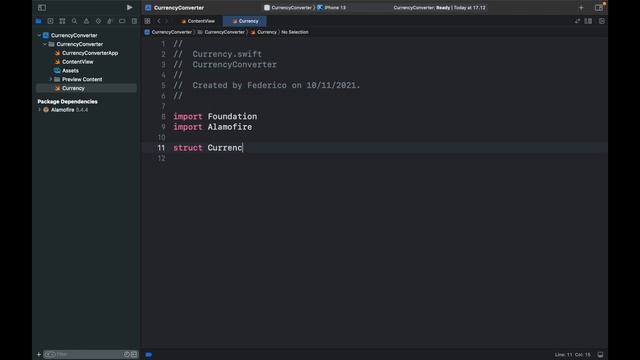This screenshot has width=640, height=360.
Task: Select the CurrencyConverterApp file
Action: pyautogui.click(x=87, y=53)
